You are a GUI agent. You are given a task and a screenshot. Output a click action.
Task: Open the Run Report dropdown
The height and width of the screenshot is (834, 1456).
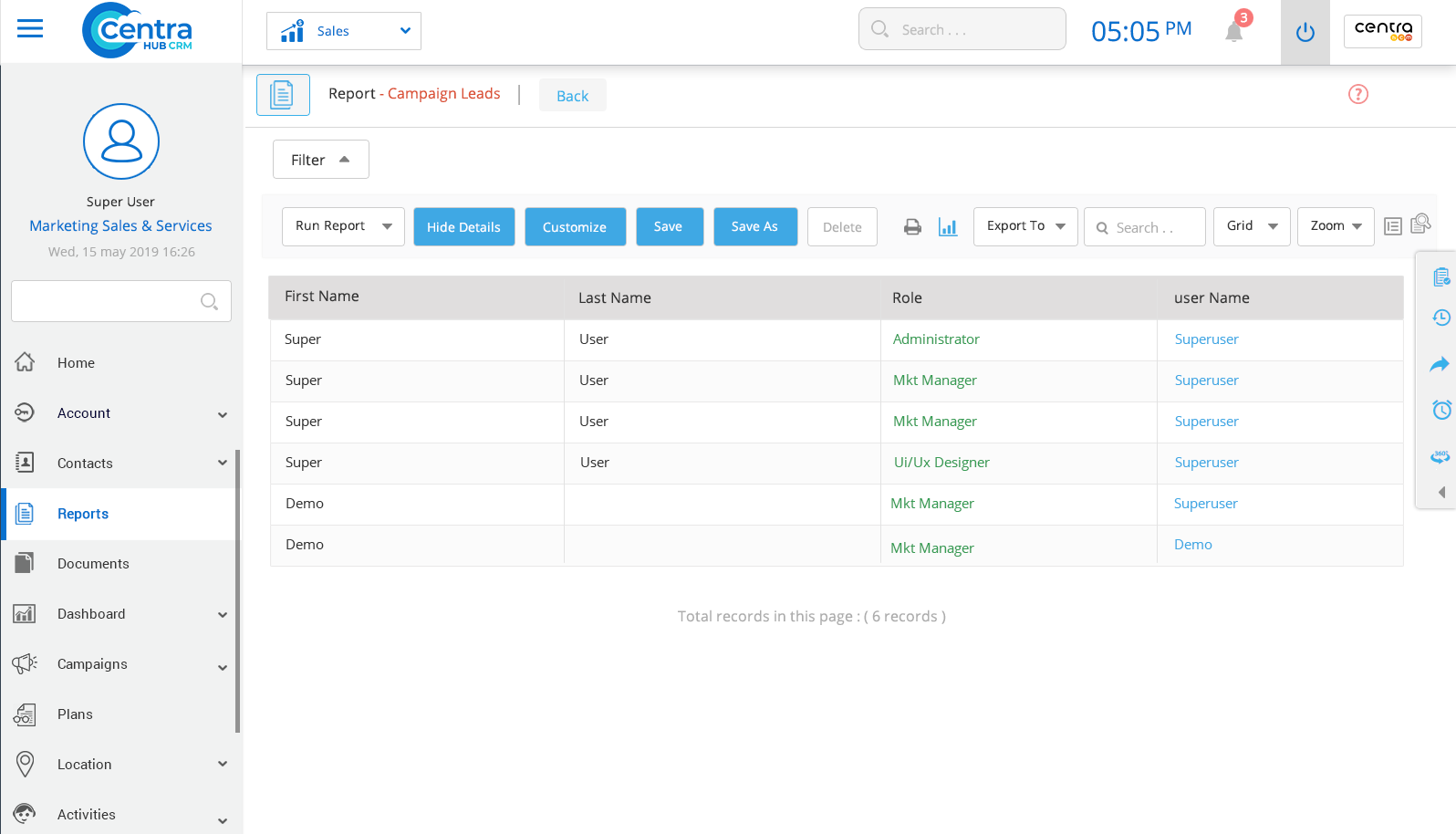(343, 226)
